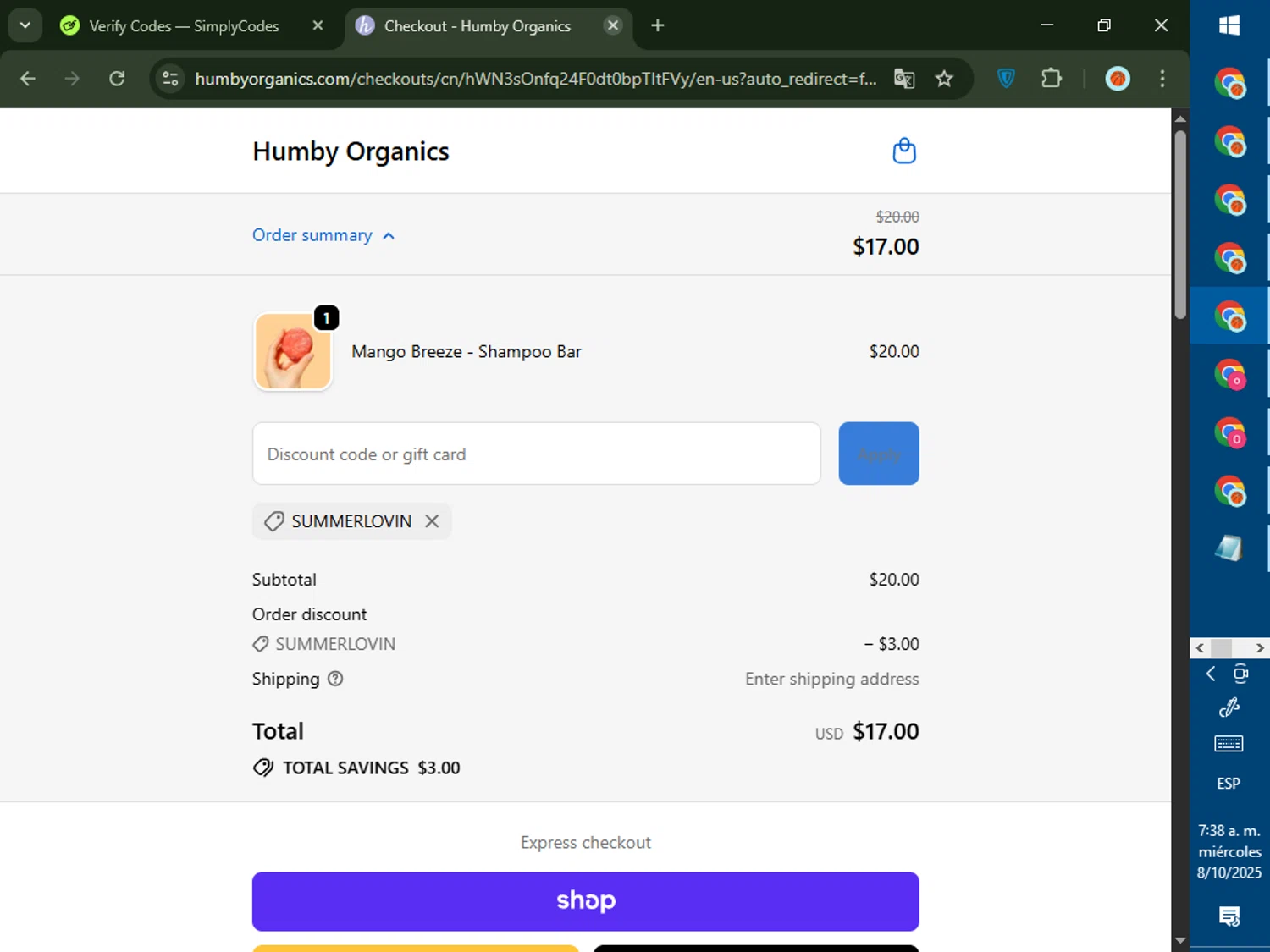Click the Enter shipping address text
The width and height of the screenshot is (1270, 952).
(x=832, y=679)
